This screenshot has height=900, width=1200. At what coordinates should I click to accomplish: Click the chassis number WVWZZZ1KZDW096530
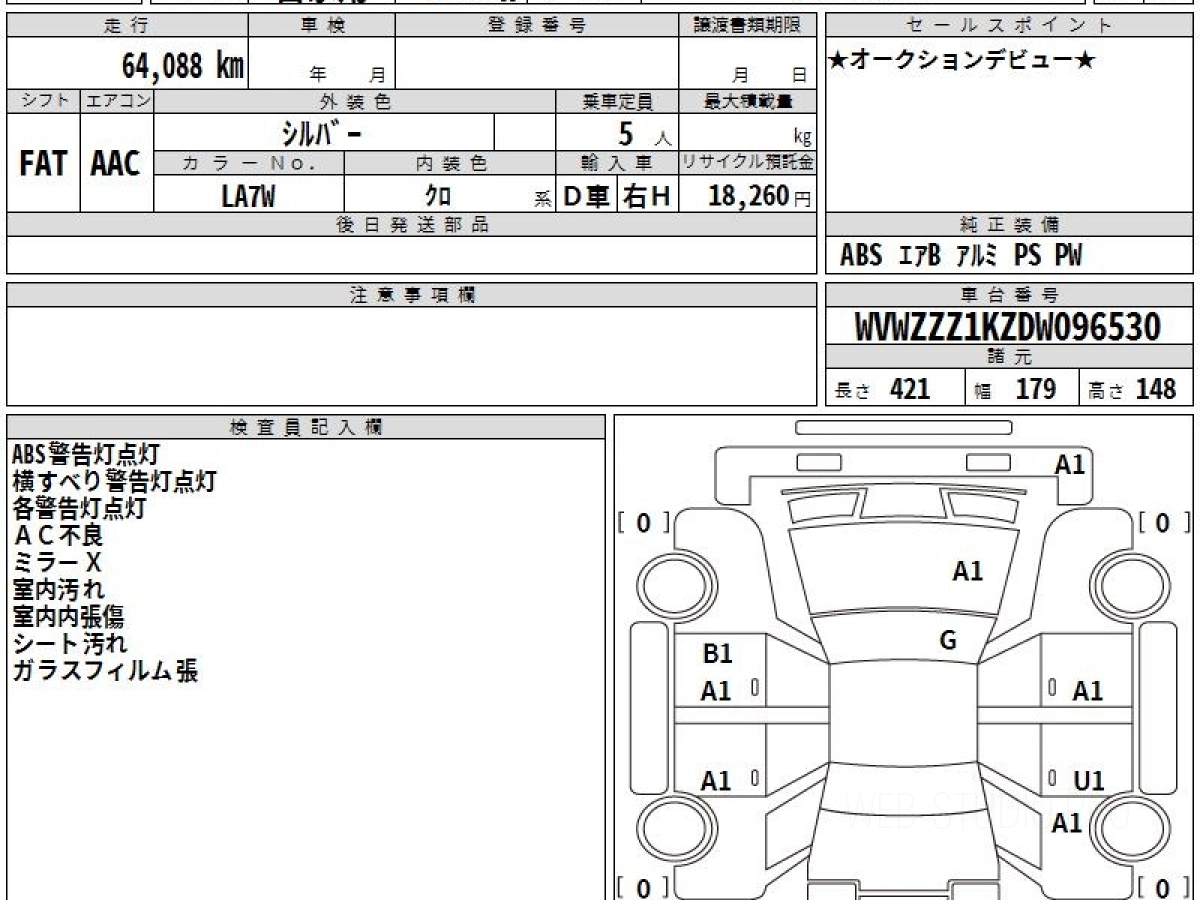pos(1008,327)
